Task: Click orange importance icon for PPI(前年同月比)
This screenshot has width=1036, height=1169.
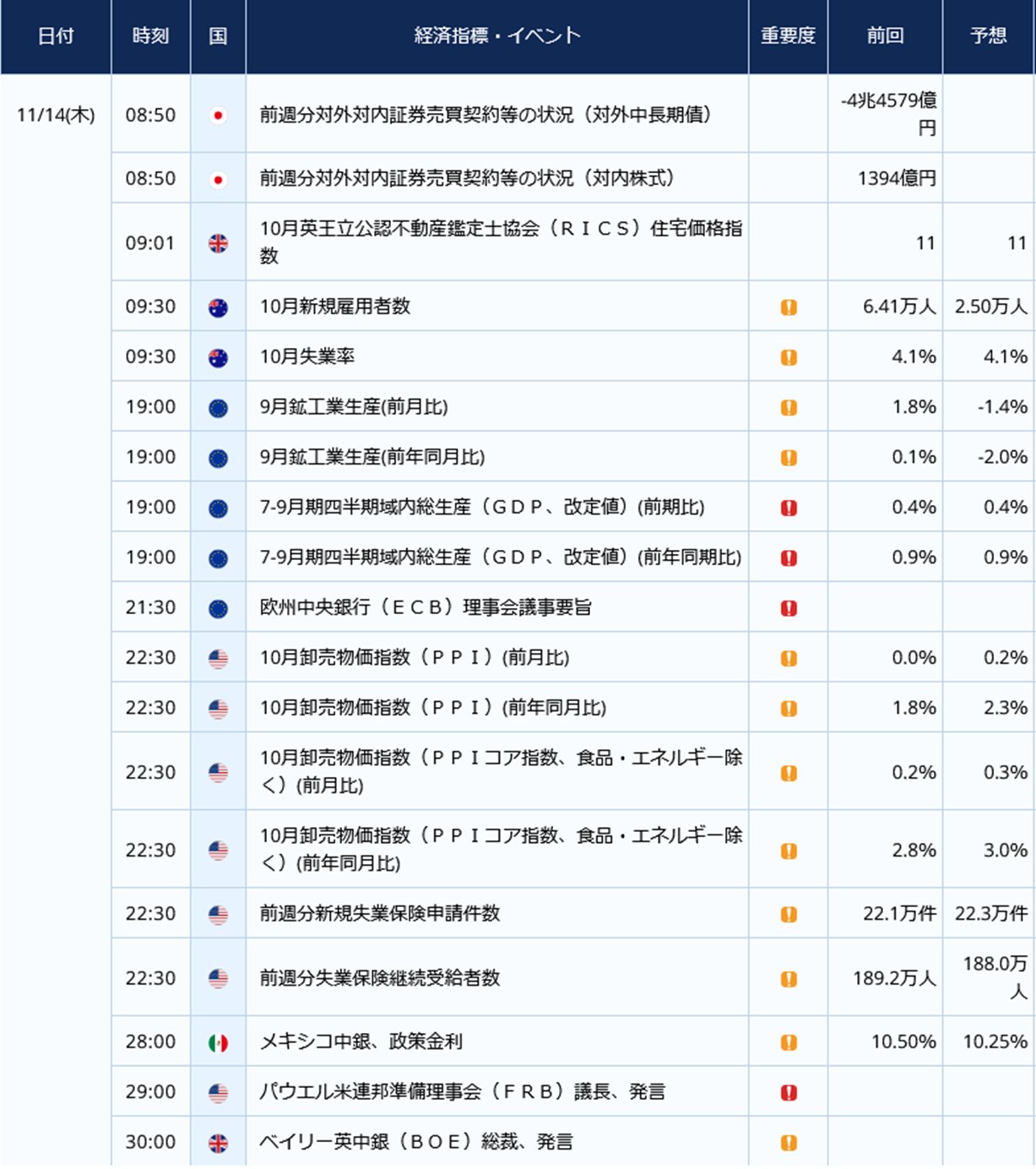Action: (789, 709)
